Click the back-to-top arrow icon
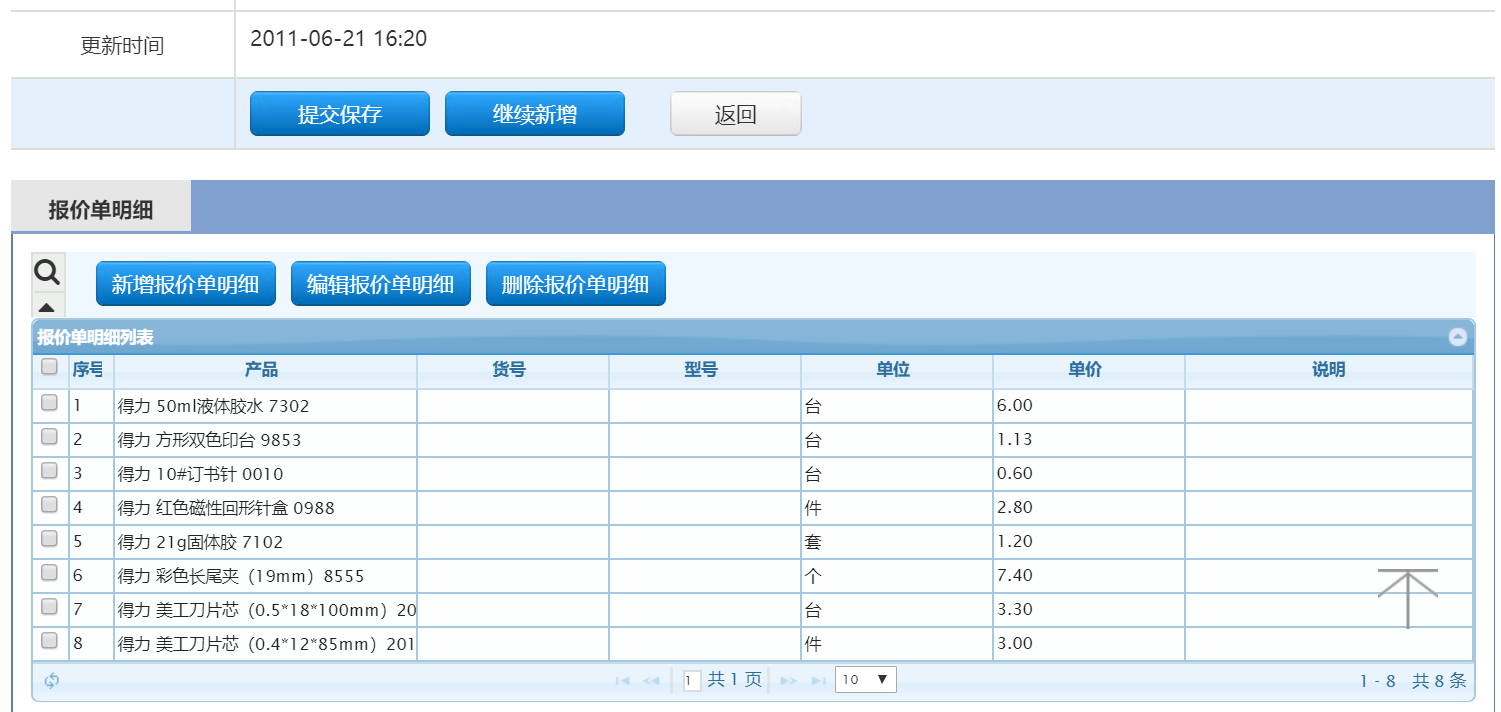The height and width of the screenshot is (712, 1501). point(1407,598)
